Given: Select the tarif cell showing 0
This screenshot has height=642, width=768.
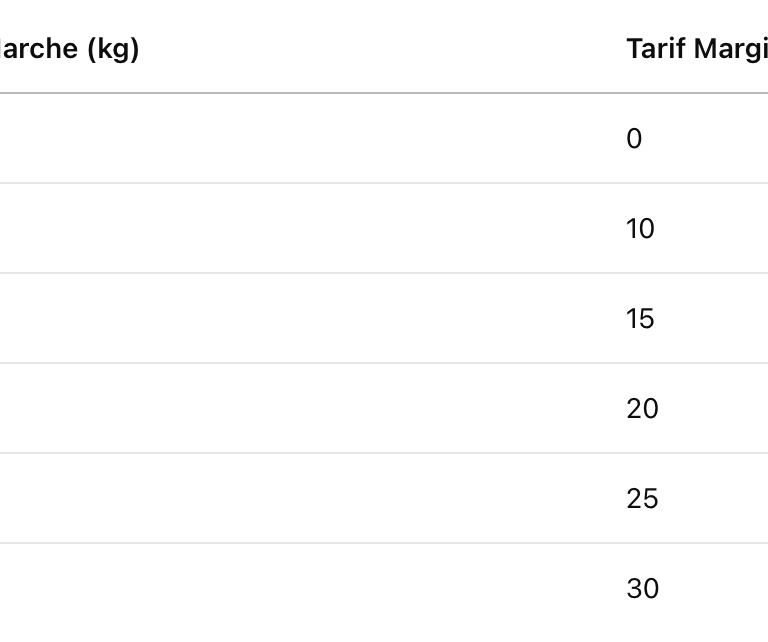Looking at the screenshot, I should (634, 139).
